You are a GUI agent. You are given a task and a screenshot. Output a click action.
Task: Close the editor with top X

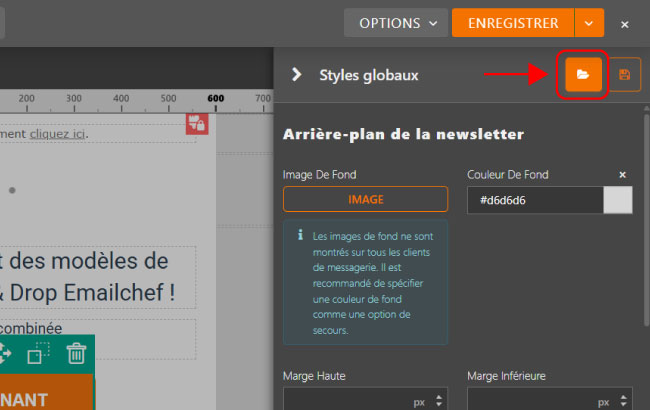[x=625, y=23]
